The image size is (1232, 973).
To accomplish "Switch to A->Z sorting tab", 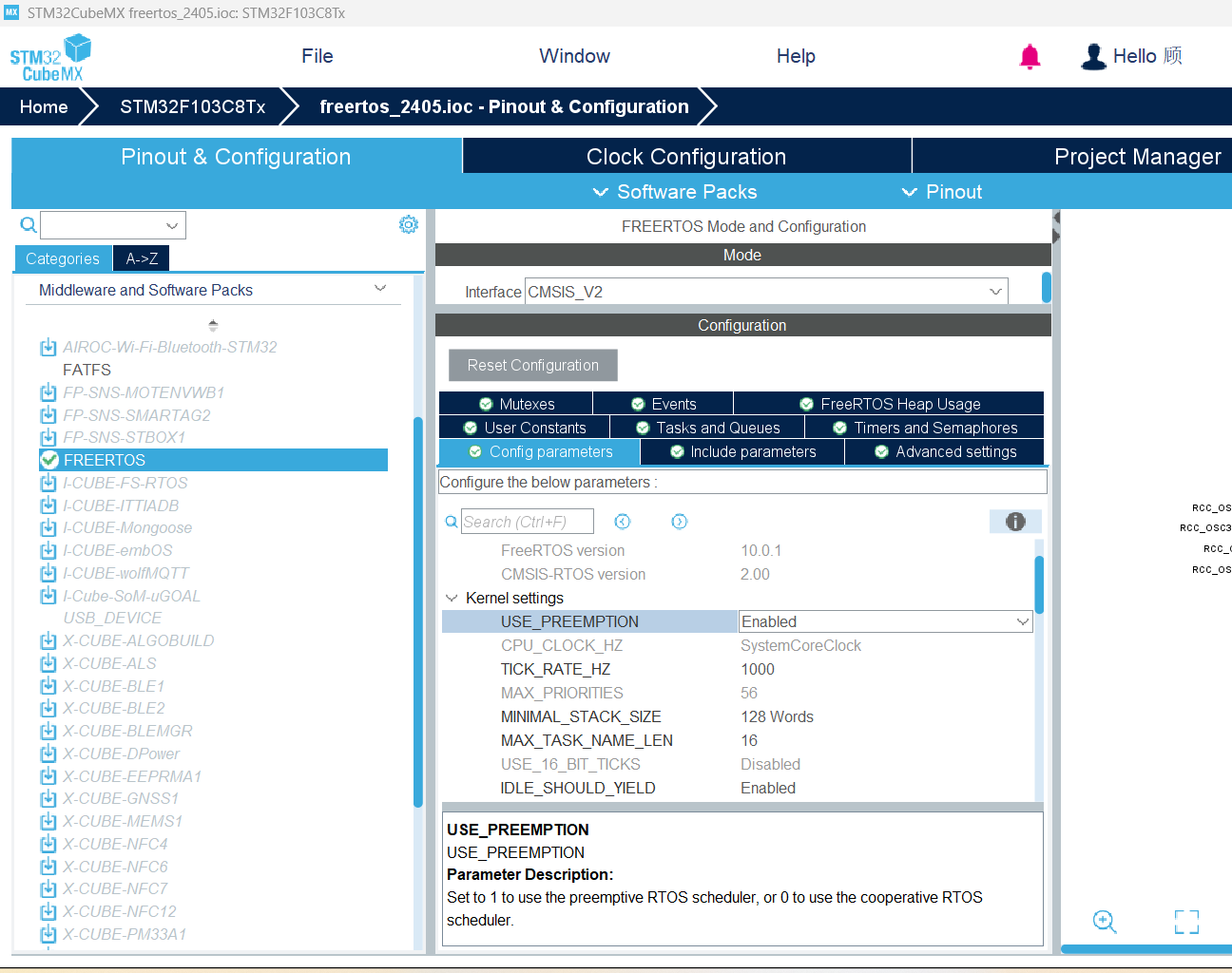I will [142, 258].
